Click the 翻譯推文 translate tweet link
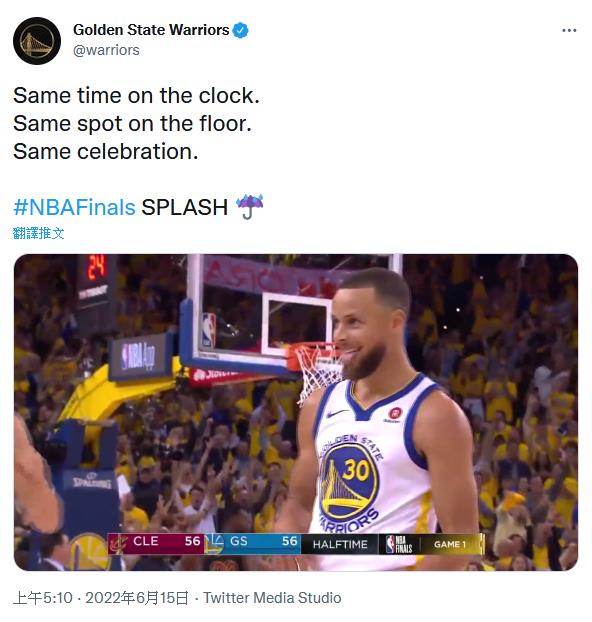The height and width of the screenshot is (622, 592). tap(38, 233)
